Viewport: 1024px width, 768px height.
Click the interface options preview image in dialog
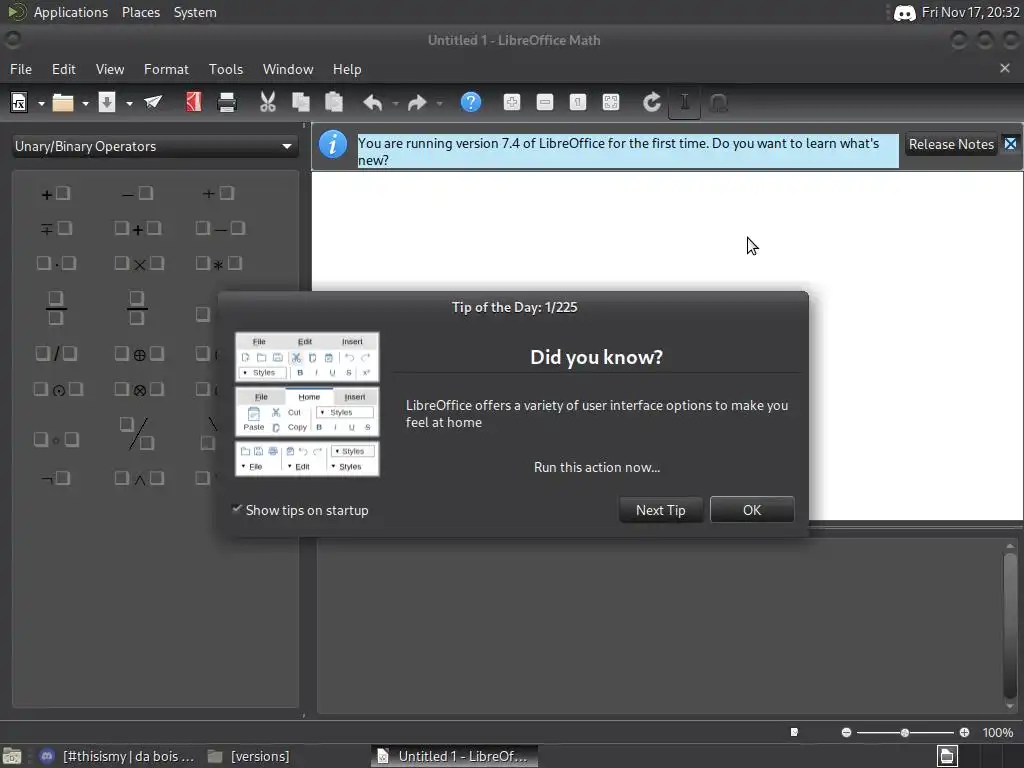click(307, 404)
